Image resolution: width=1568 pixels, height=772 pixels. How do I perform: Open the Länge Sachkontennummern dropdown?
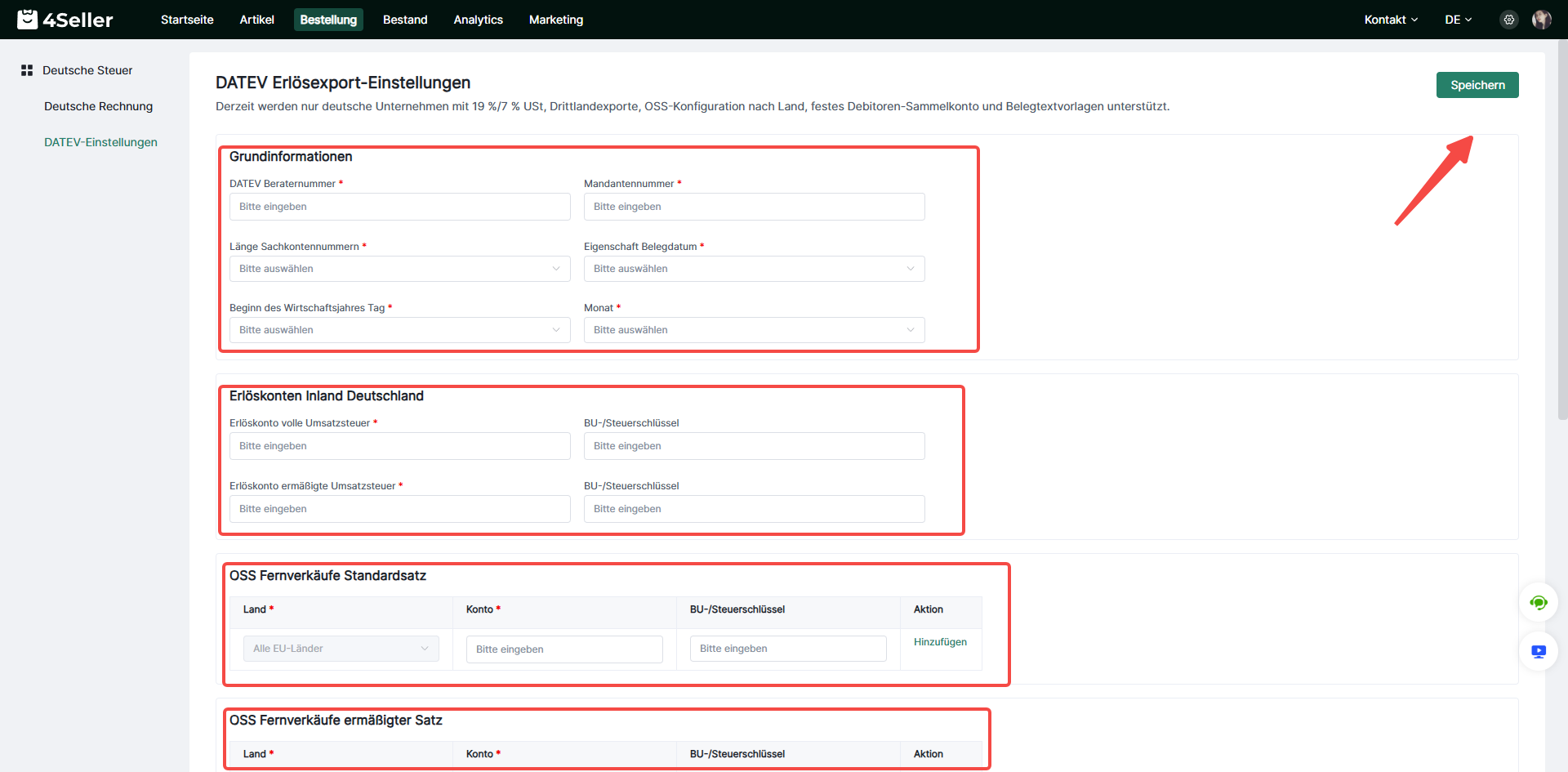click(400, 269)
